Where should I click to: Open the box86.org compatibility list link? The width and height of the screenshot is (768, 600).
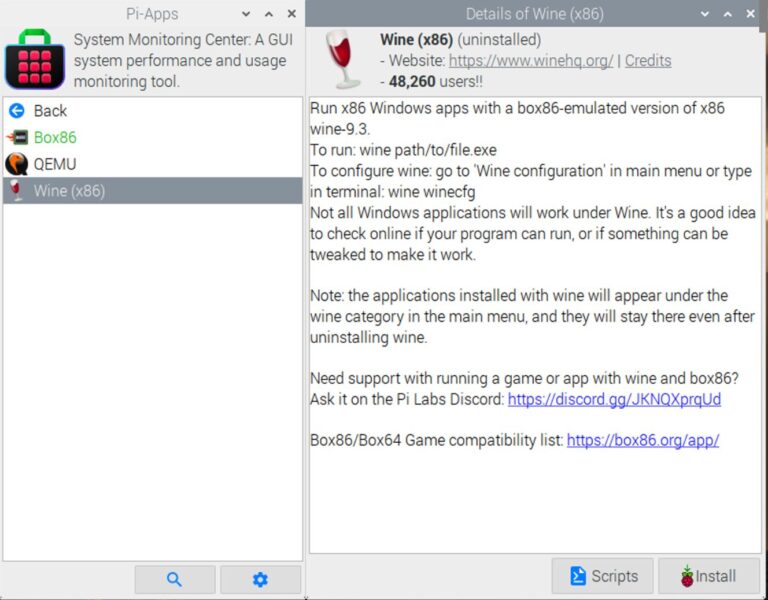pyautogui.click(x=642, y=440)
